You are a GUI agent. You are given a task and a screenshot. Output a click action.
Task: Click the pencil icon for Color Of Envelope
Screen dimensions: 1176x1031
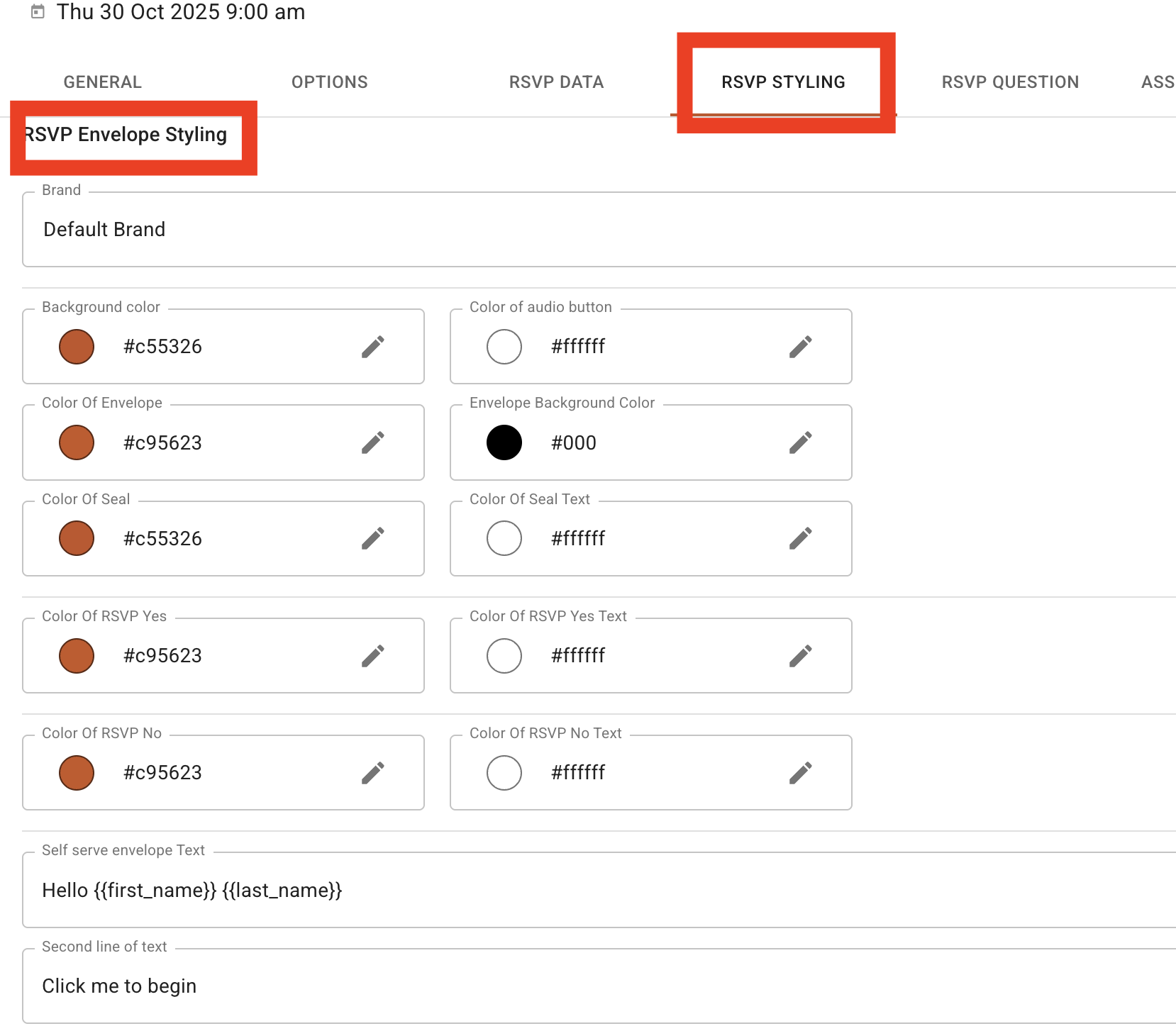[372, 442]
